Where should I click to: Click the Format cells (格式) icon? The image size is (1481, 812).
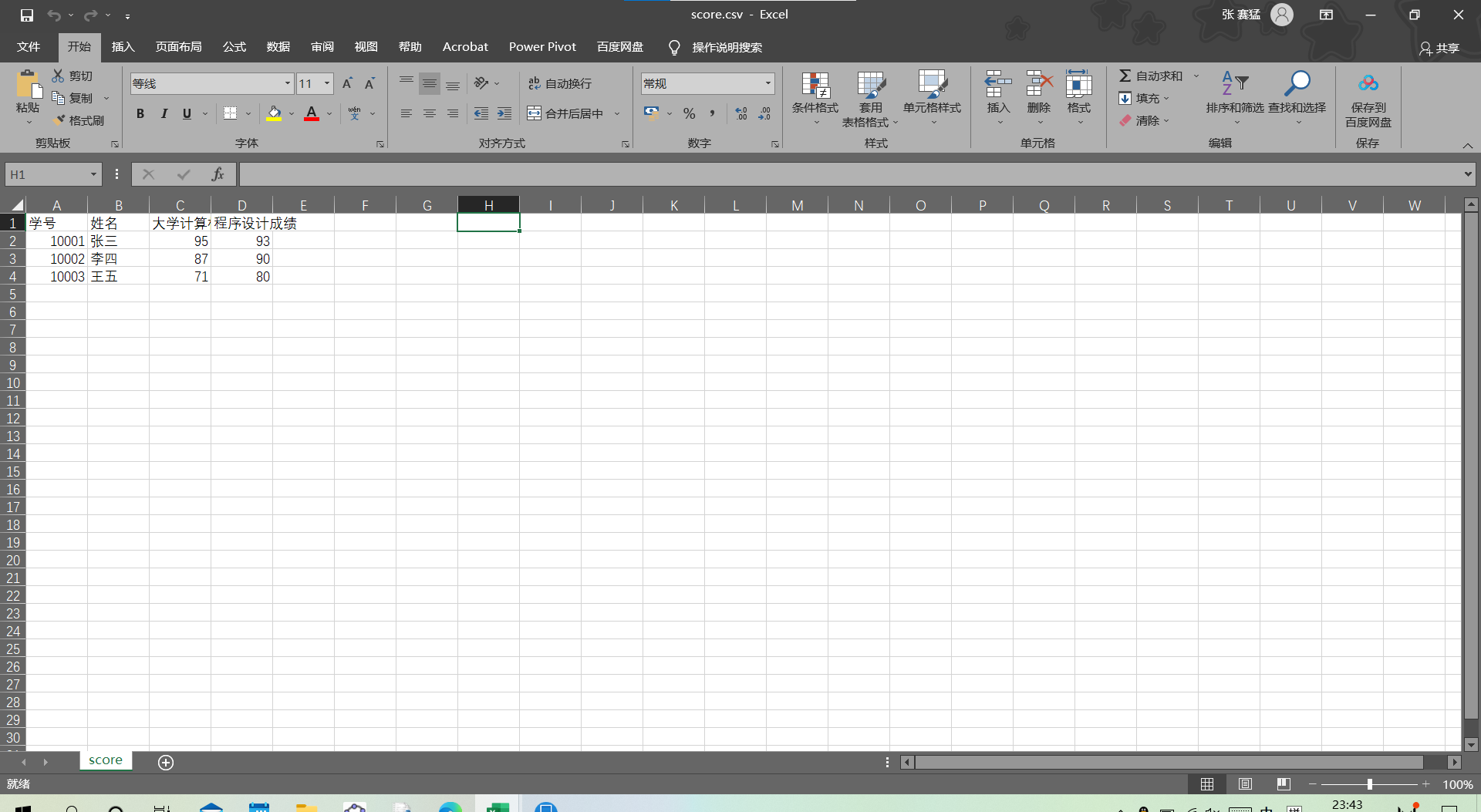1079,84
